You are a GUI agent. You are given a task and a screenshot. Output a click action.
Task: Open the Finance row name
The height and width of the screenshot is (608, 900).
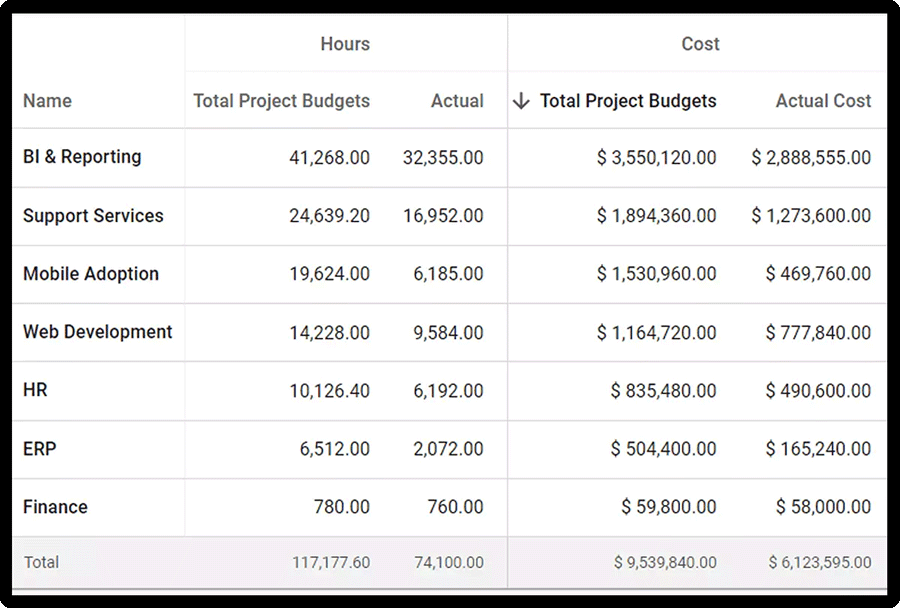[x=55, y=507]
